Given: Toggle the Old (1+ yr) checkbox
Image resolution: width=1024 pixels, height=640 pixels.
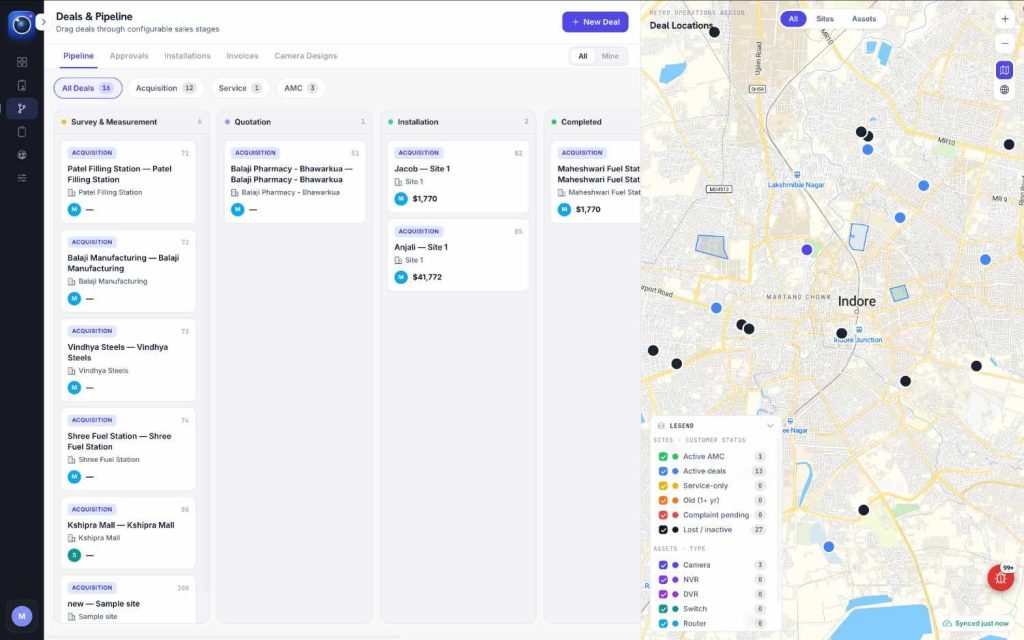Looking at the screenshot, I should click(663, 500).
